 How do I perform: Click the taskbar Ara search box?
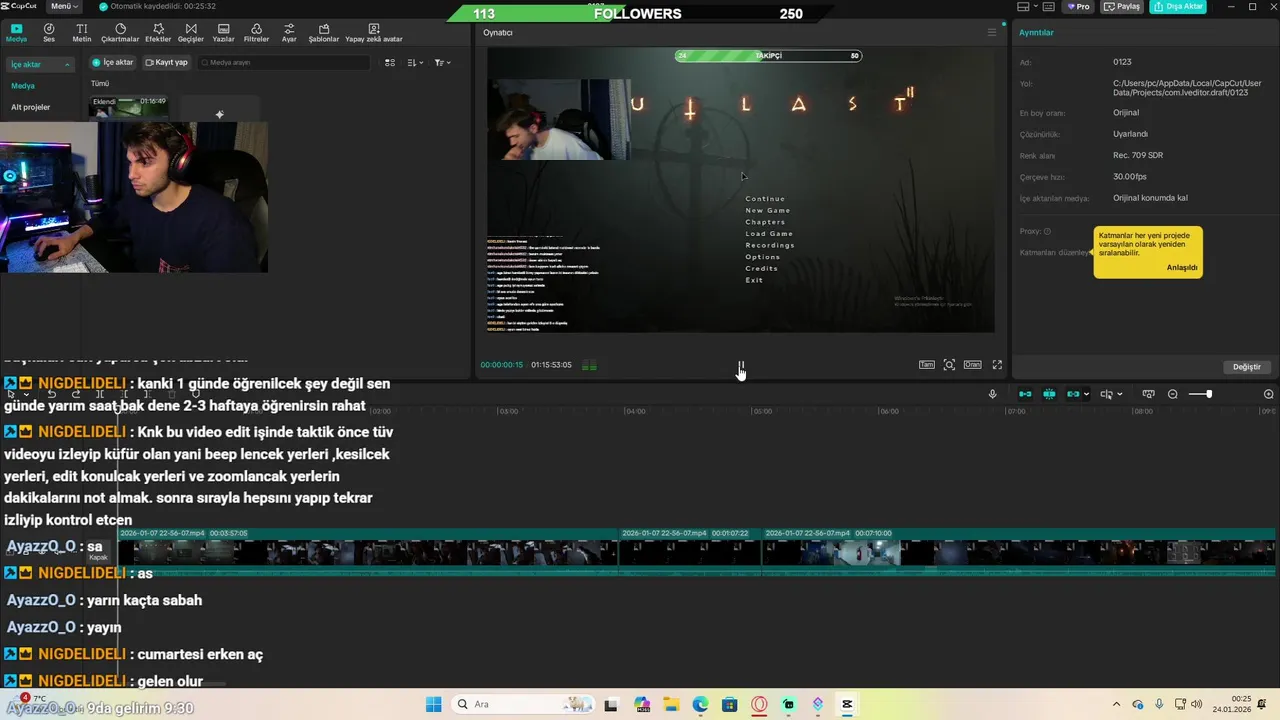tap(521, 704)
